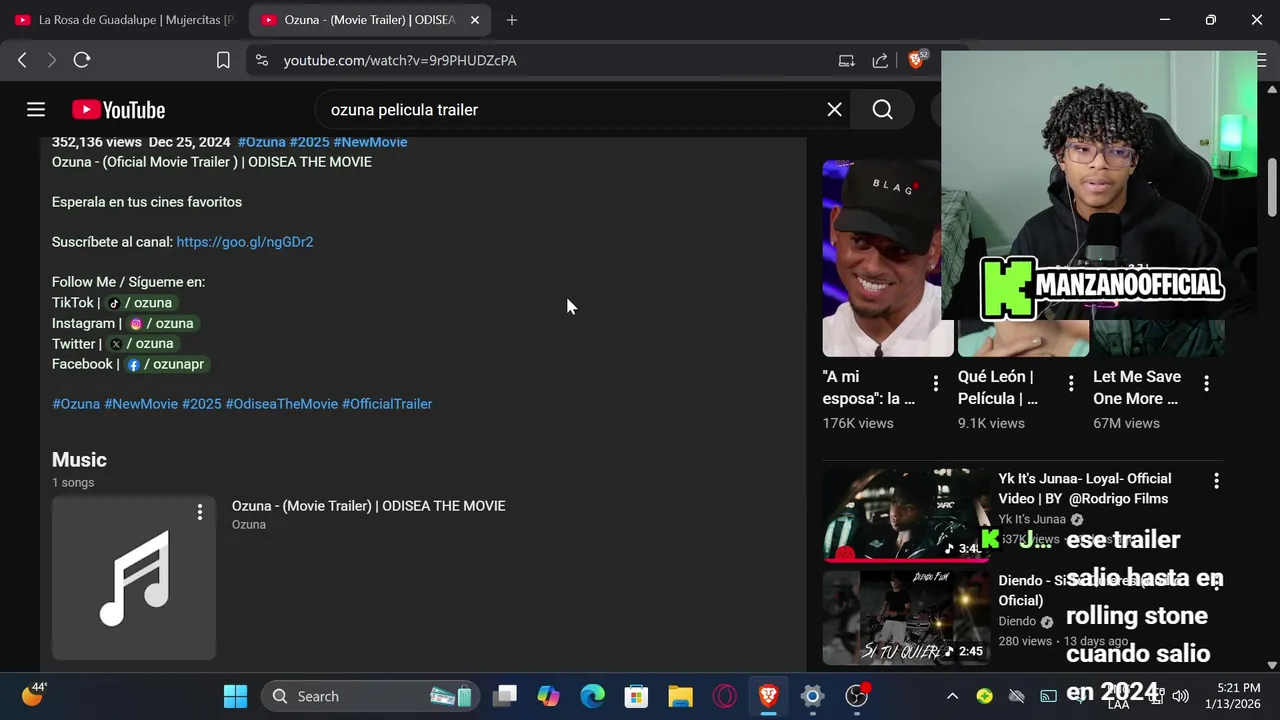Bookmark this page in Brave

[x=223, y=60]
